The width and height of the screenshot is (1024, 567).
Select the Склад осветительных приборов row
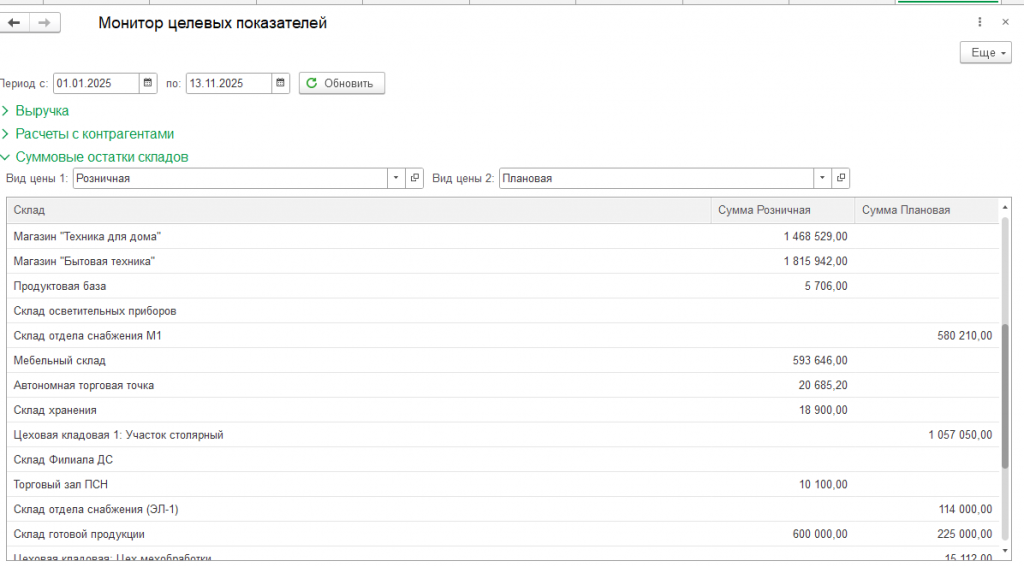point(503,311)
